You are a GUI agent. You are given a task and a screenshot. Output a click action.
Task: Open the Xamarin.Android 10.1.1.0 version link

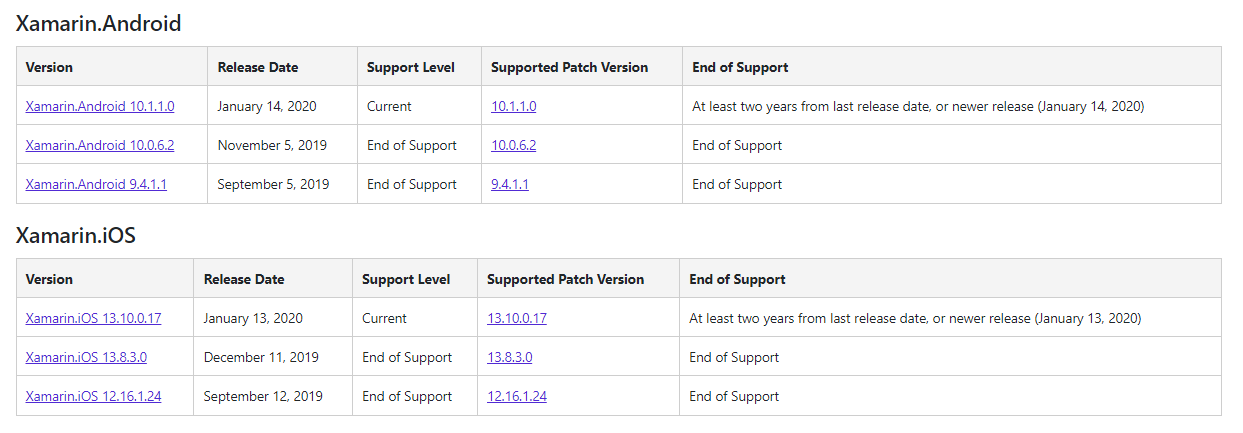tap(100, 106)
